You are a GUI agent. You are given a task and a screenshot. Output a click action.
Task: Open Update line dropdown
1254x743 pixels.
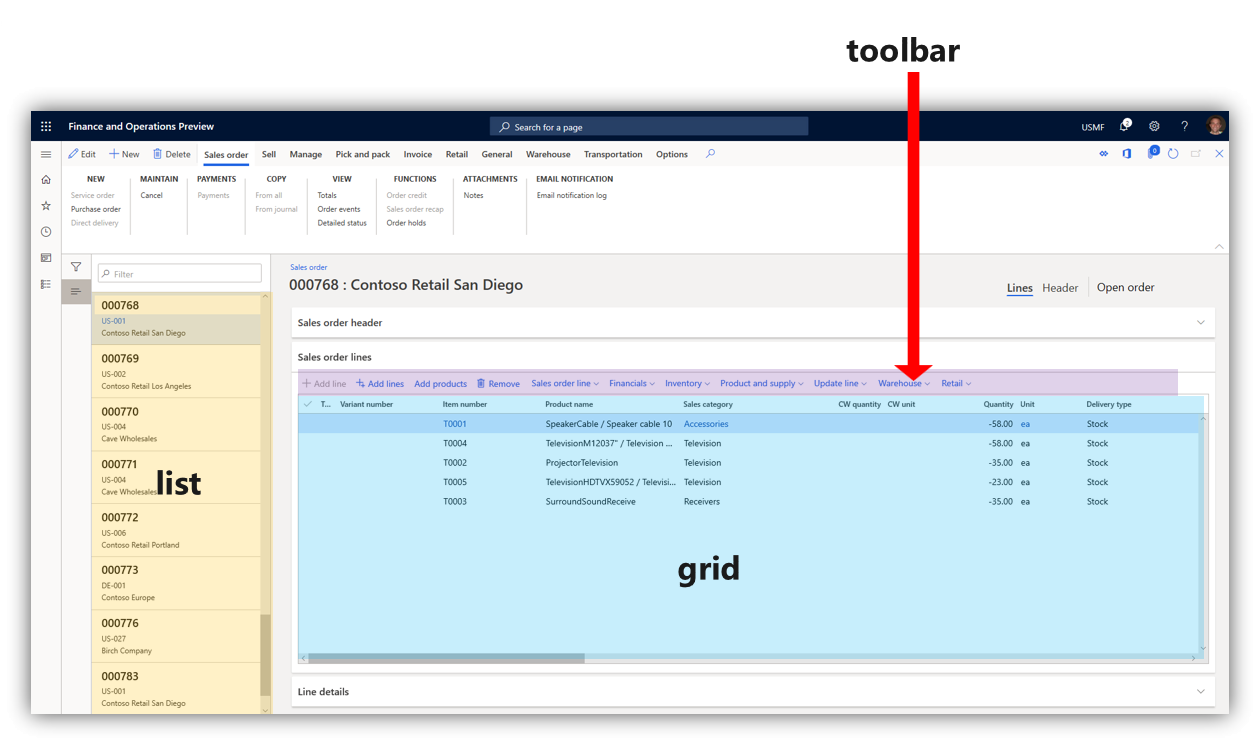[841, 383]
